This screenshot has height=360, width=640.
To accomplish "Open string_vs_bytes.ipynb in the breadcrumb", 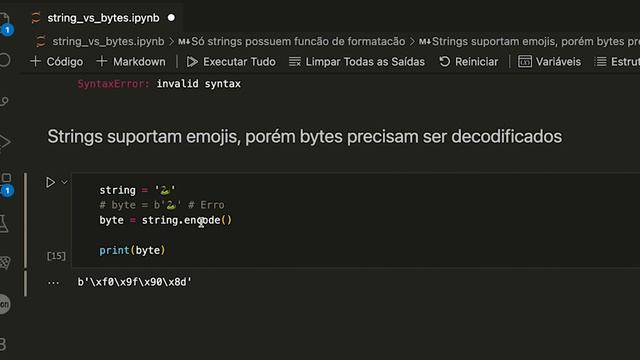I will pyautogui.click(x=108, y=41).
